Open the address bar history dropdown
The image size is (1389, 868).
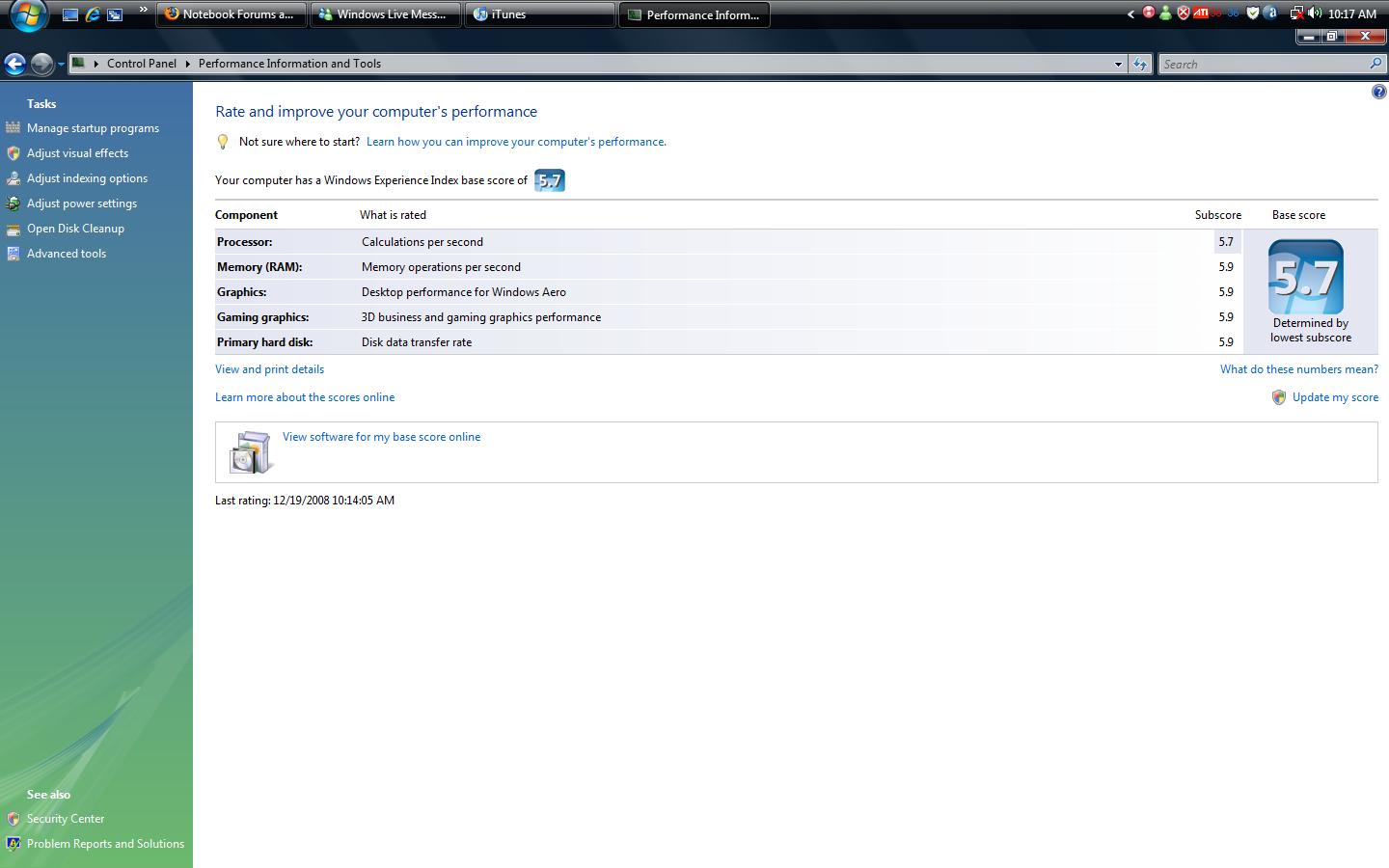1118,64
